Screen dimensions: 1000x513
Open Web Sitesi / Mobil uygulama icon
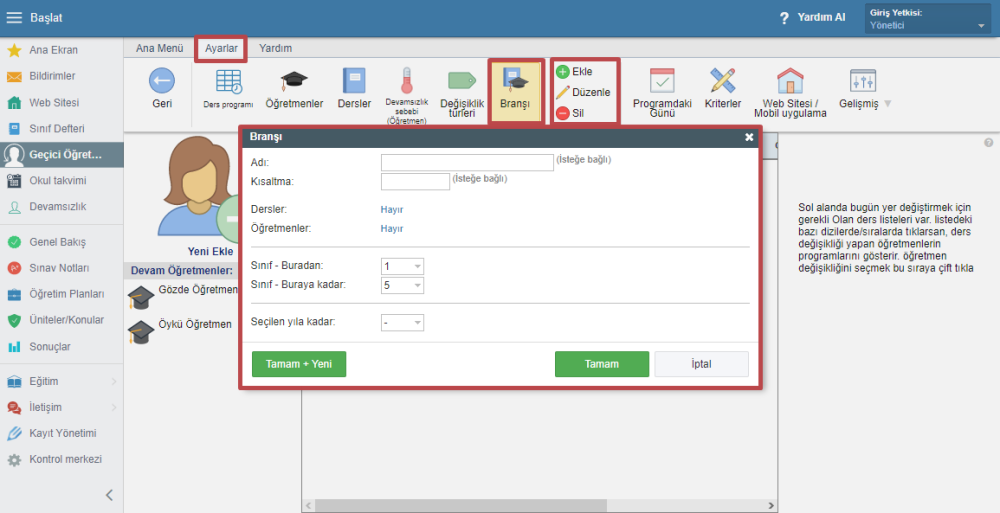790,93
